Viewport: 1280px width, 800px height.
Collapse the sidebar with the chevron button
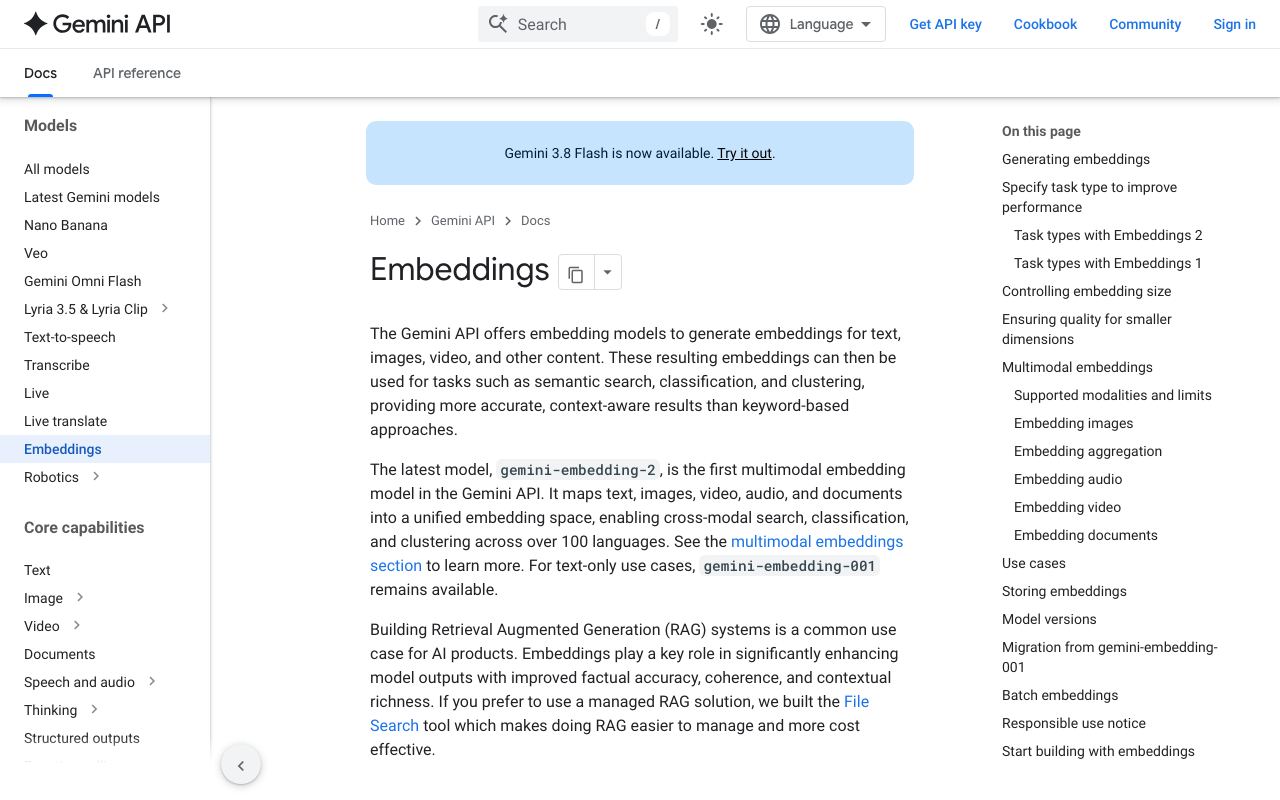tap(241, 766)
